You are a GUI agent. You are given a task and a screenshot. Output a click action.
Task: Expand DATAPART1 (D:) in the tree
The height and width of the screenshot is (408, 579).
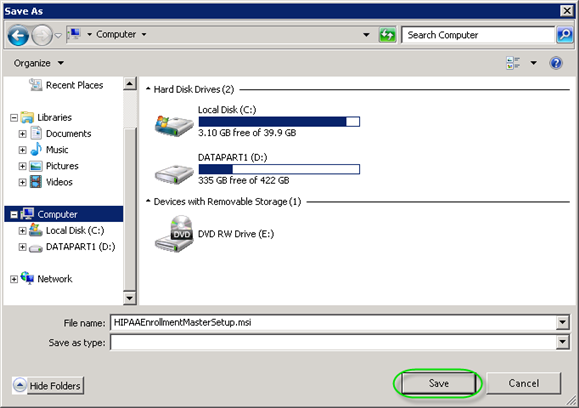23,247
